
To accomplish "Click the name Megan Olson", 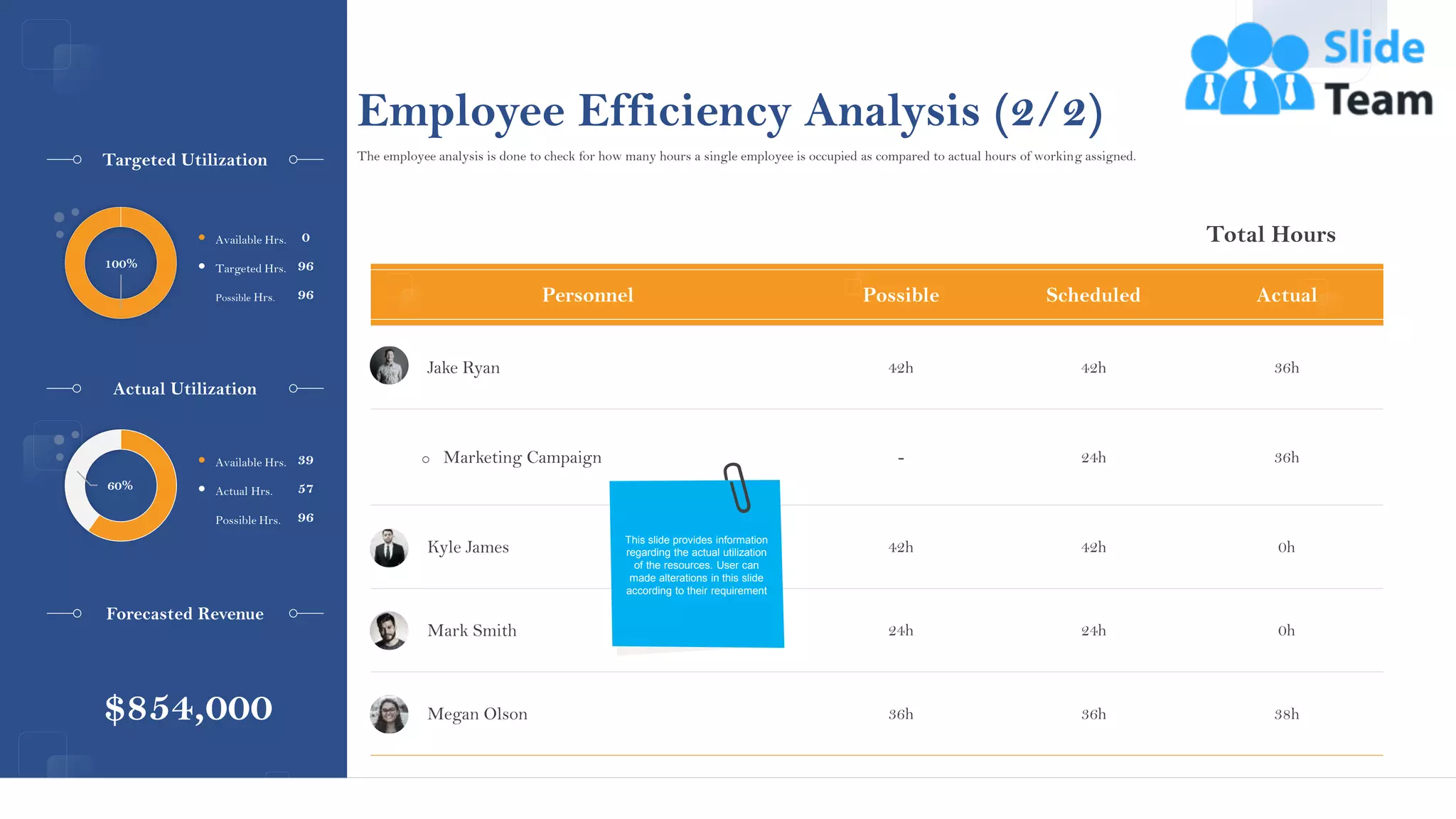I will point(478,714).
